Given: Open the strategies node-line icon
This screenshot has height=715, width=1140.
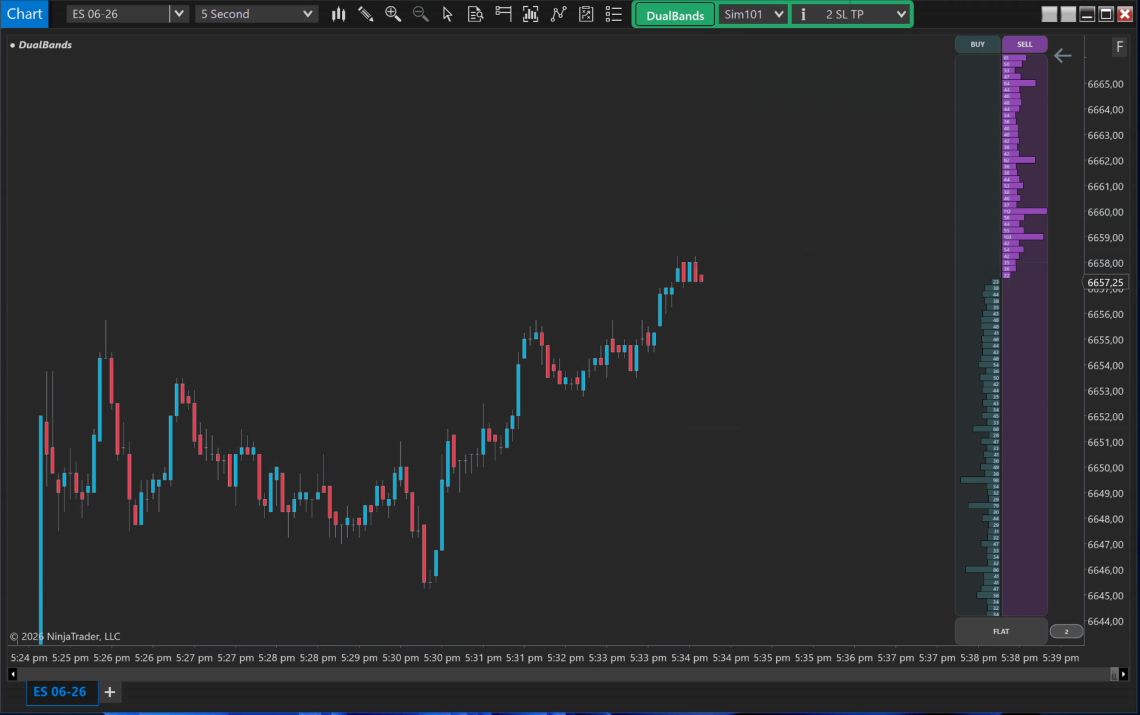Looking at the screenshot, I should click(x=559, y=14).
